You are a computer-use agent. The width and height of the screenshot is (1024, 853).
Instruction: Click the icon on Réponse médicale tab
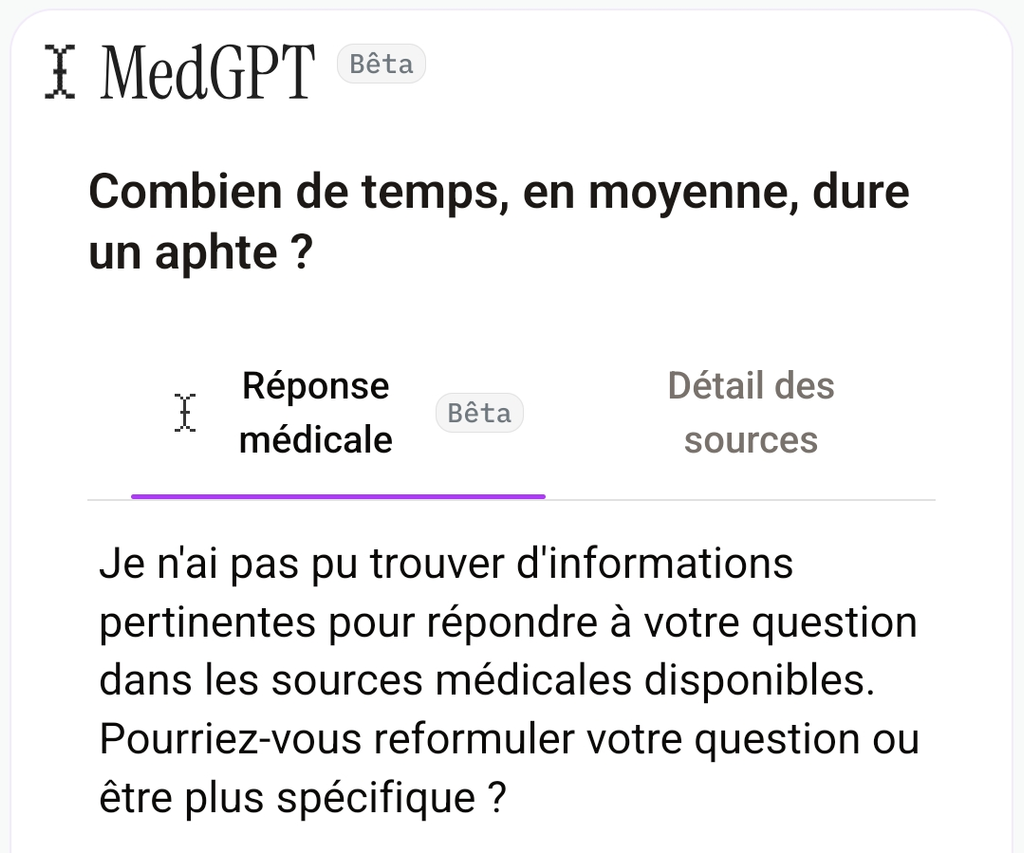pos(185,412)
